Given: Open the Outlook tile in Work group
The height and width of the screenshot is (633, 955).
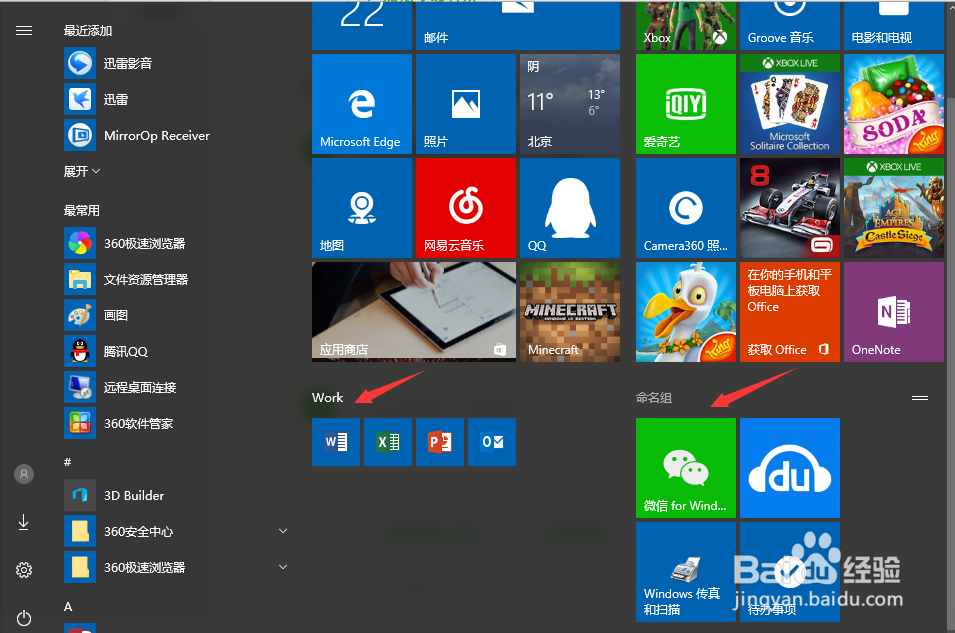Looking at the screenshot, I should point(492,442).
